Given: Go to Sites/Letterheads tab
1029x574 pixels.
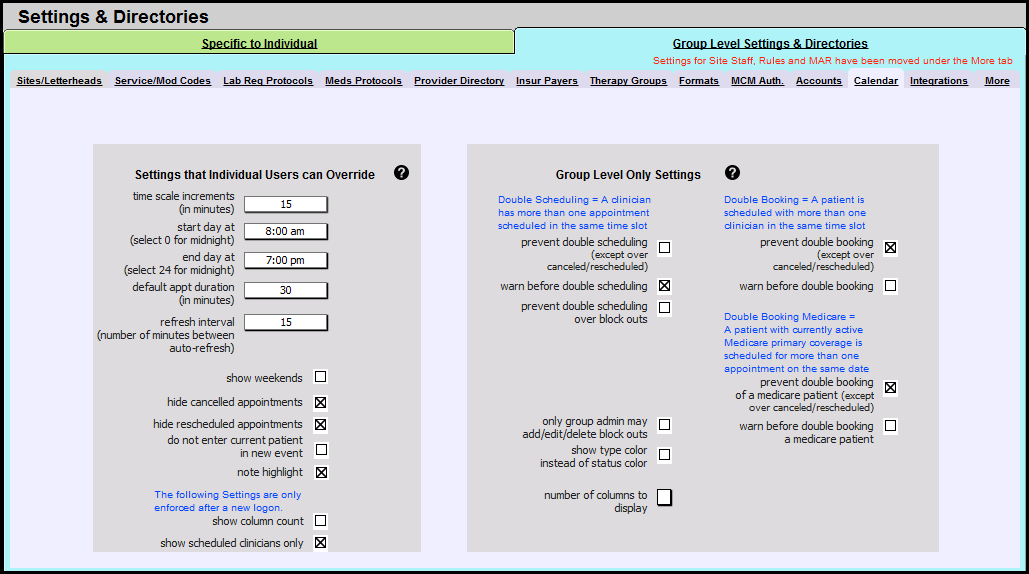Looking at the screenshot, I should pyautogui.click(x=59, y=81).
